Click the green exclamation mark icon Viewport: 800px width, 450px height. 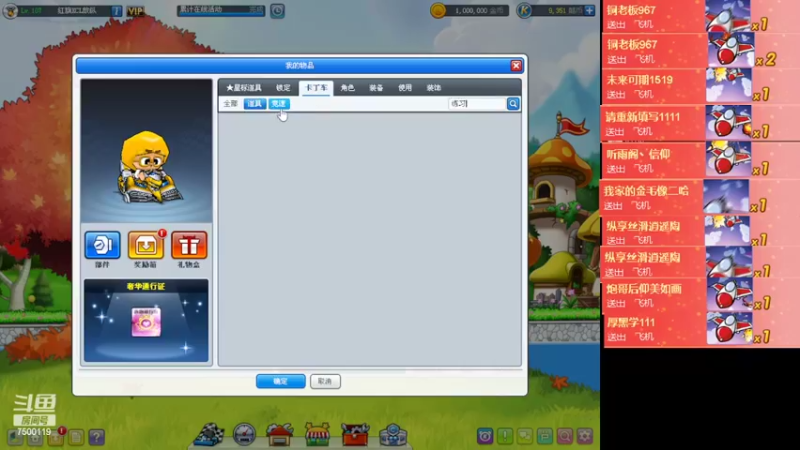(x=505, y=436)
